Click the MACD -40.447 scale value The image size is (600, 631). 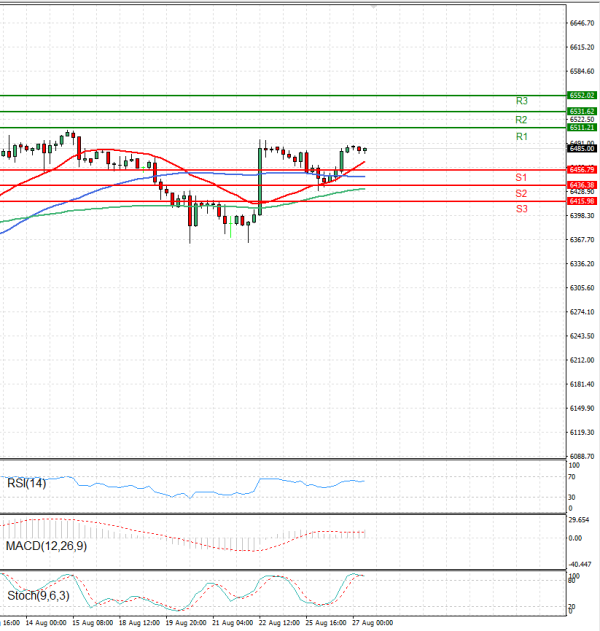click(580, 565)
